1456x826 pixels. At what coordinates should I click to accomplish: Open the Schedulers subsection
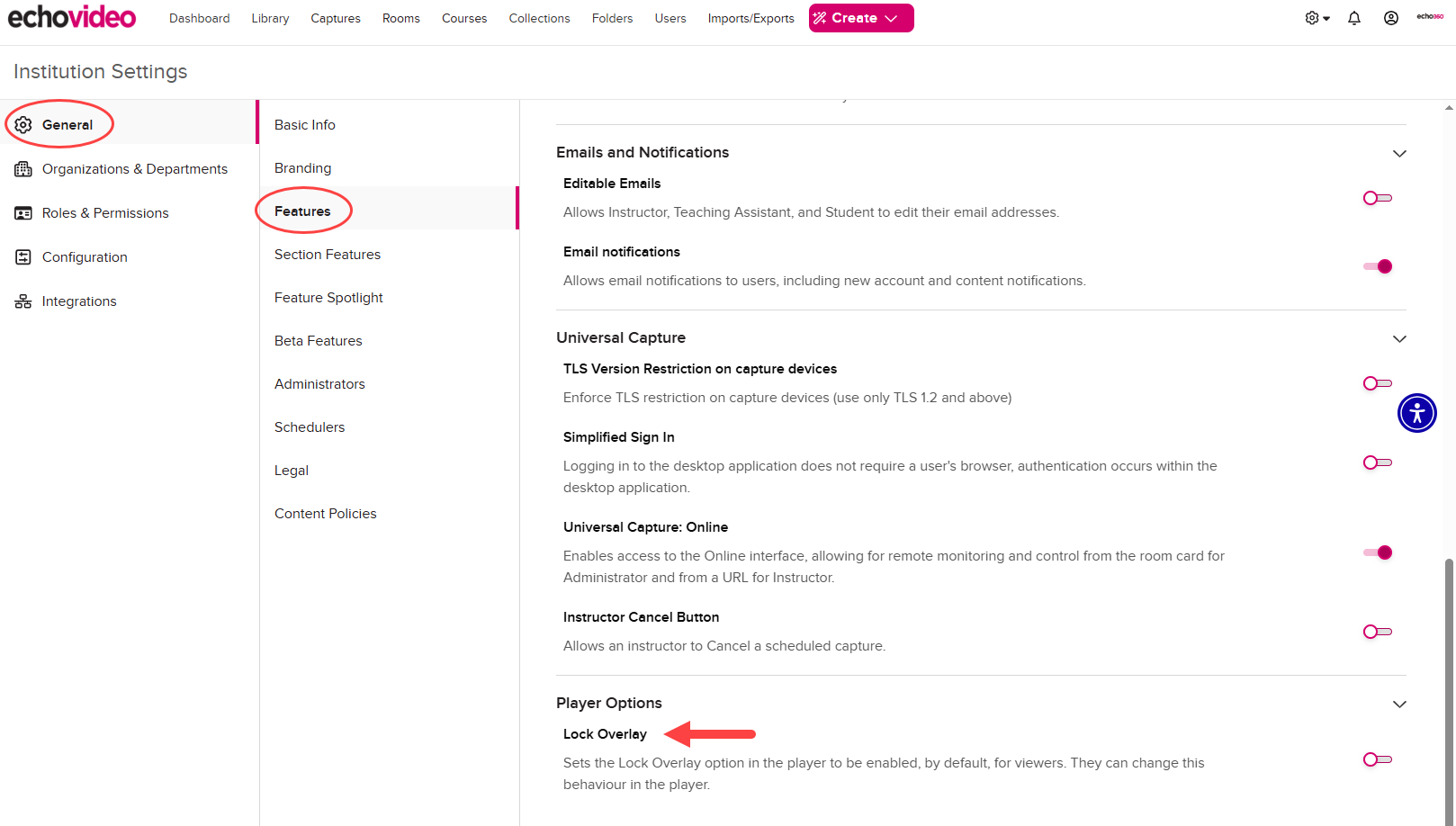click(x=390, y=427)
